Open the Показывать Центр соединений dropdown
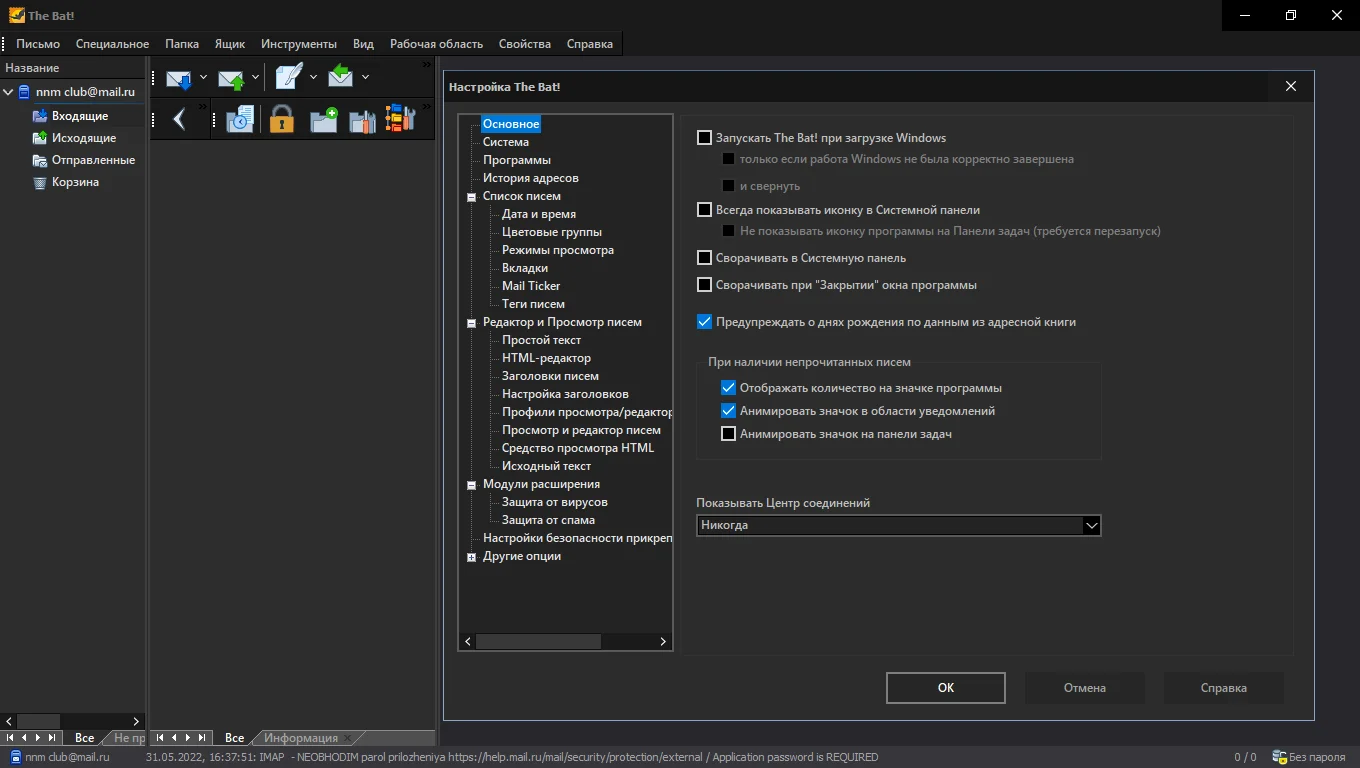Image resolution: width=1360 pixels, height=768 pixels. 1091,525
